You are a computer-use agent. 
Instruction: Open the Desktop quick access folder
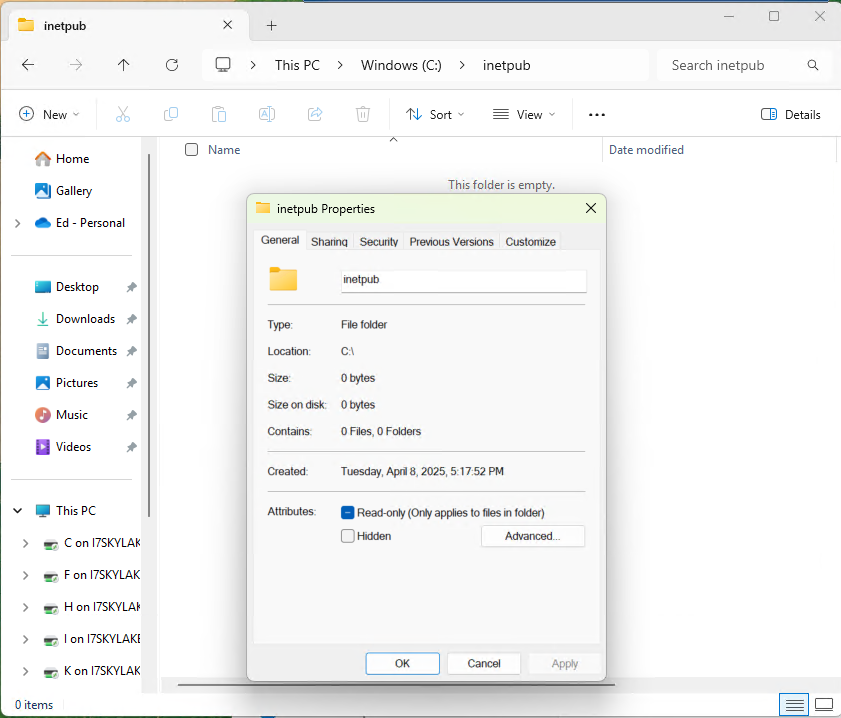[x=67, y=287]
